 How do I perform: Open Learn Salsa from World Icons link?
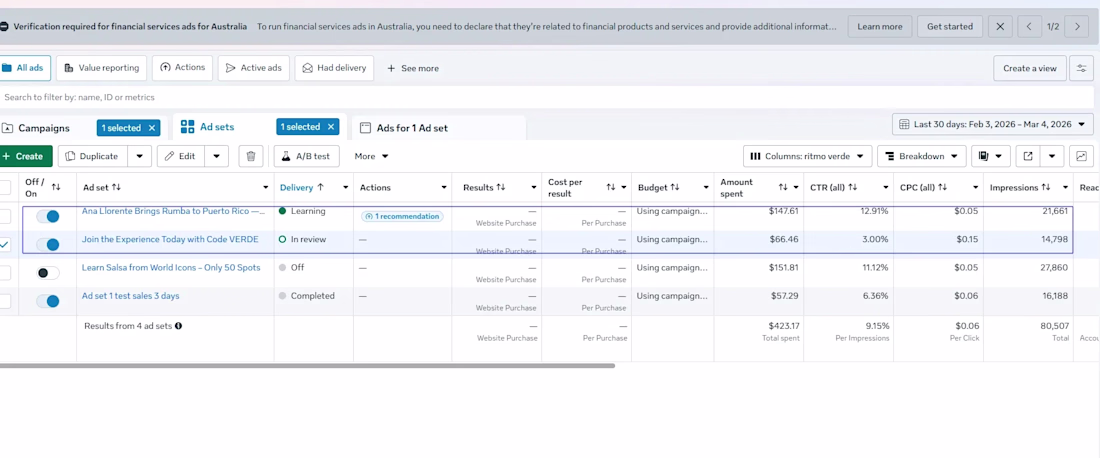[x=170, y=268]
